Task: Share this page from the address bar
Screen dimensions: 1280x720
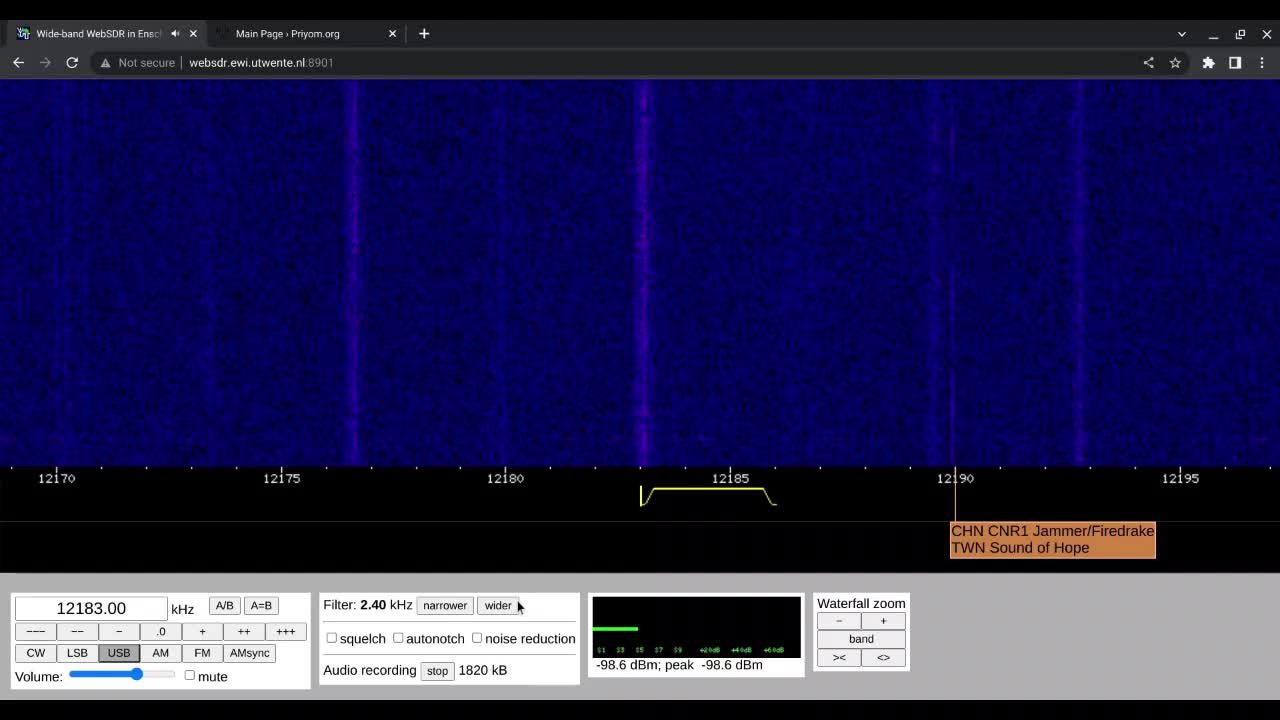Action: click(x=1148, y=62)
